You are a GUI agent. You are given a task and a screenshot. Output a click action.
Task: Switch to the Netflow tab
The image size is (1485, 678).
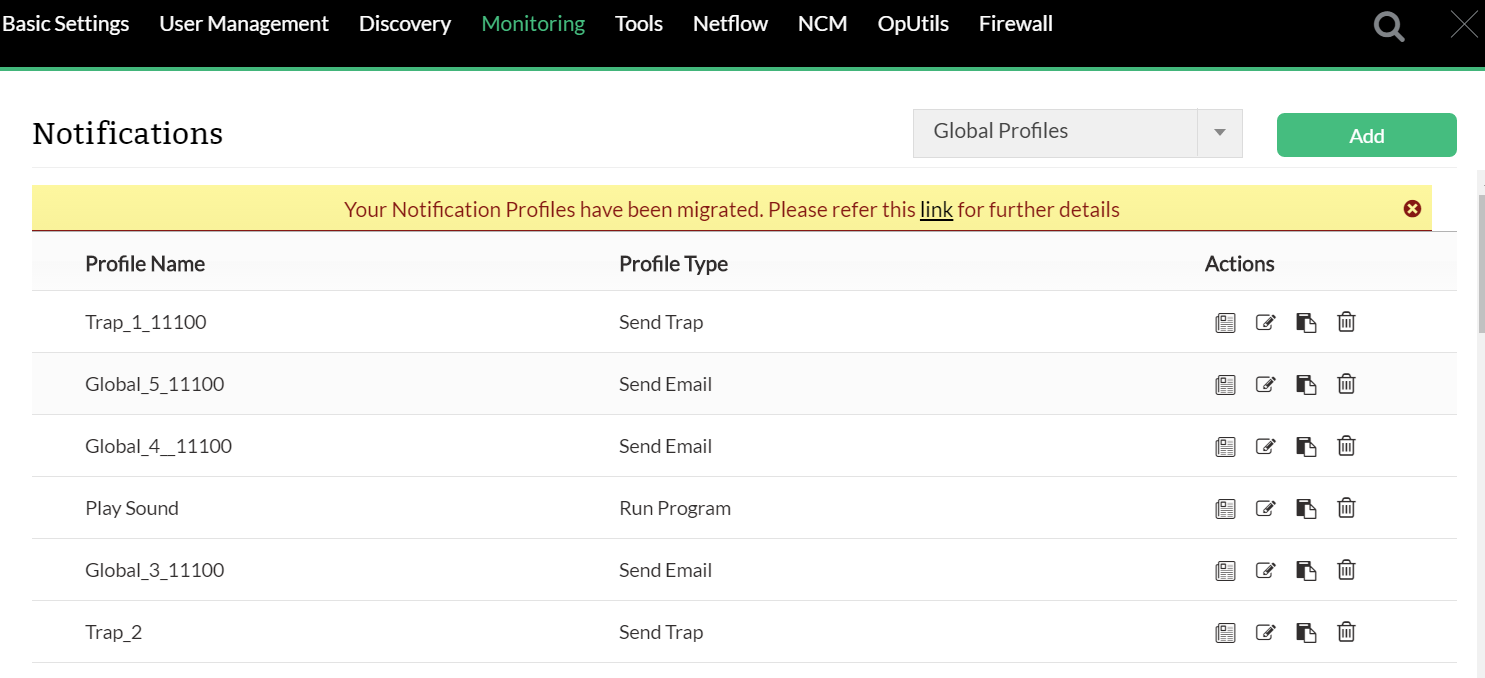730,24
